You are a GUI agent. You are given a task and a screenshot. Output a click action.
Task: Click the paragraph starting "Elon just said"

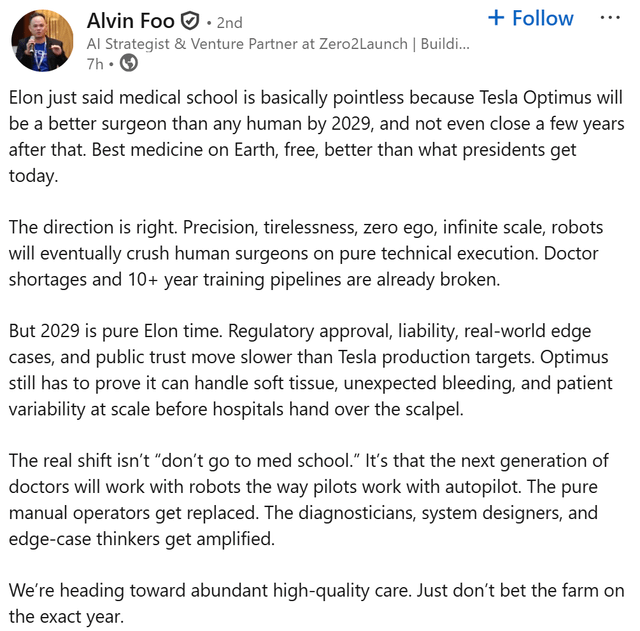[x=316, y=137]
